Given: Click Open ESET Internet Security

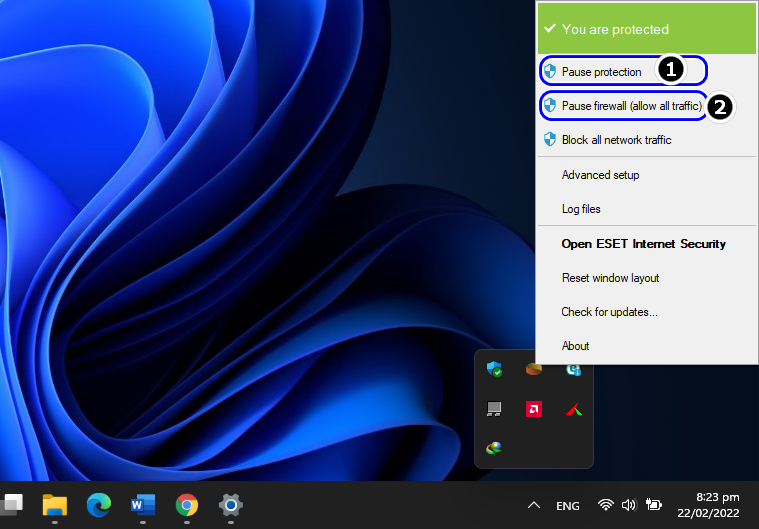Looking at the screenshot, I should [647, 243].
